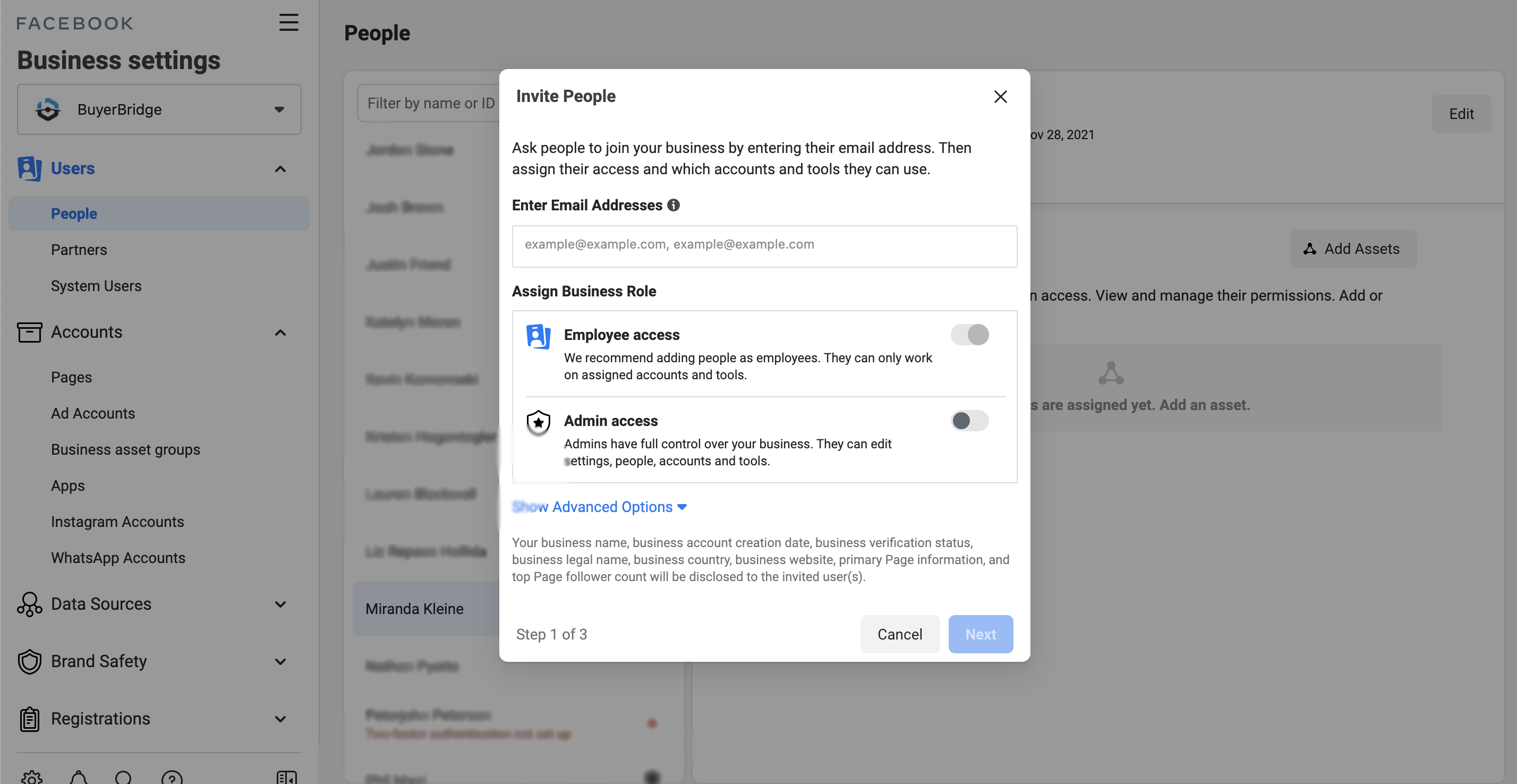The image size is (1517, 784).
Task: Click the filter by name or ID field
Action: [430, 103]
